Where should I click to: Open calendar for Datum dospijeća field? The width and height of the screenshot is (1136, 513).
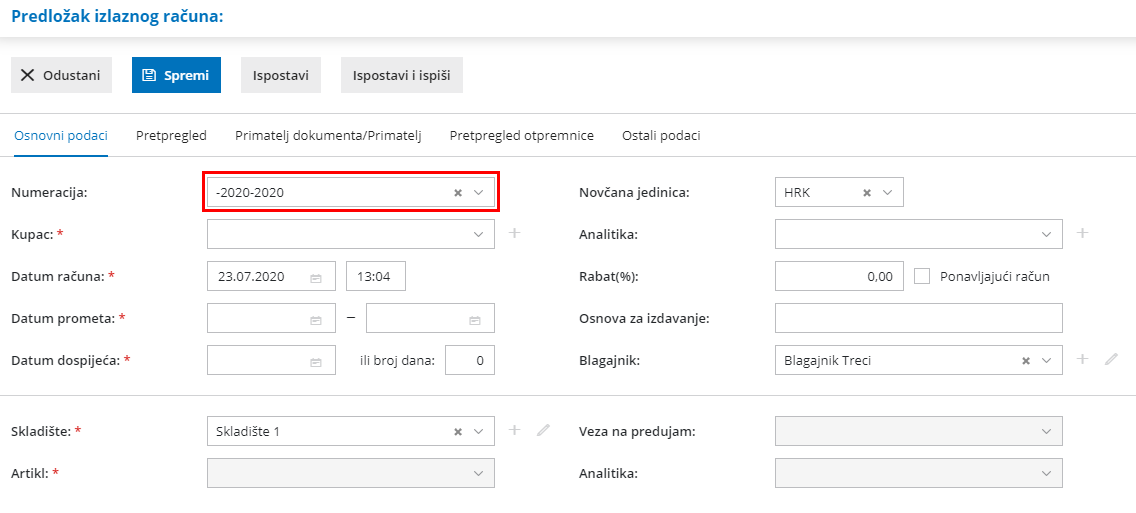[x=316, y=361]
